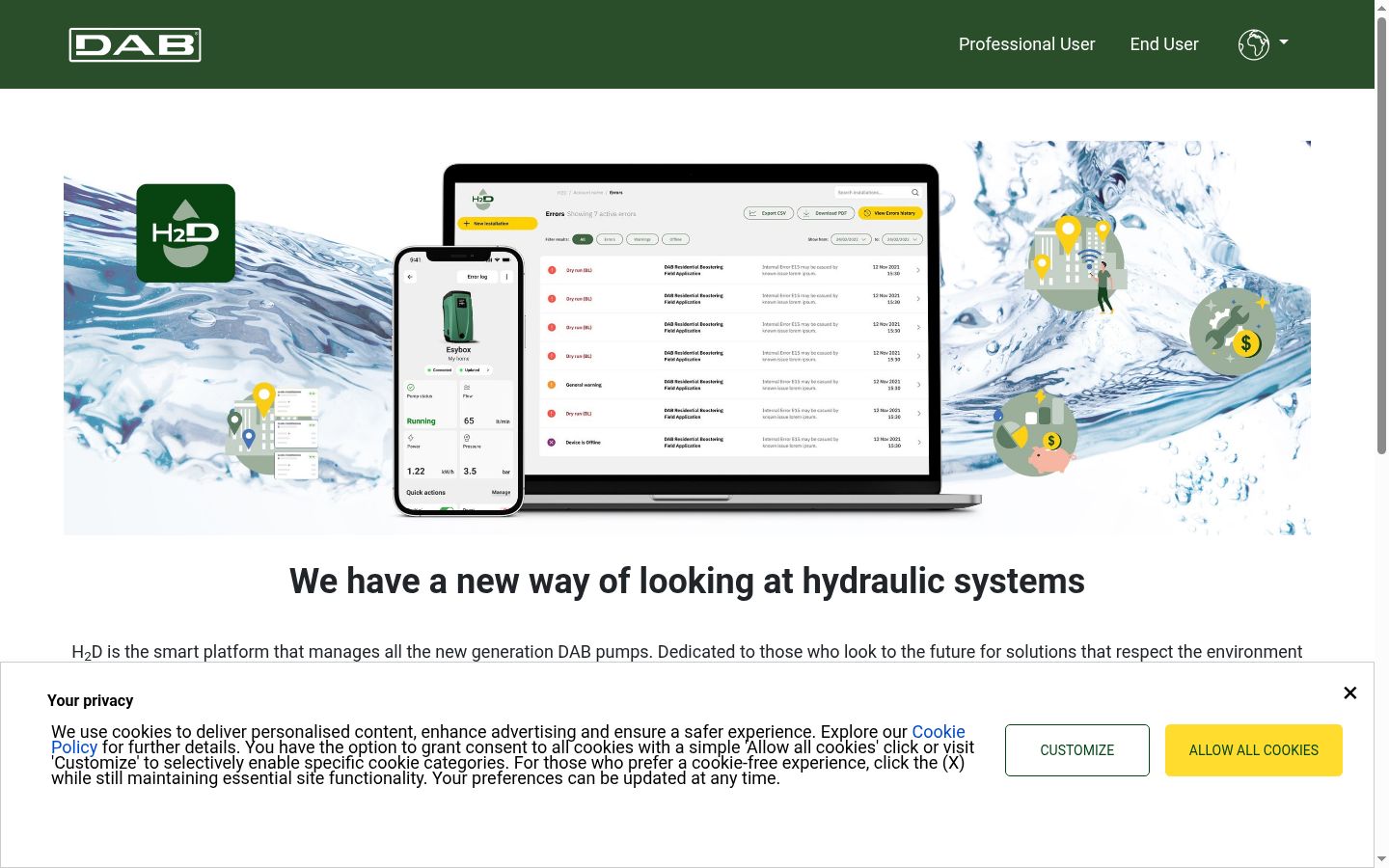Open the Professional User menu item
1389x868 pixels.
tap(1026, 44)
